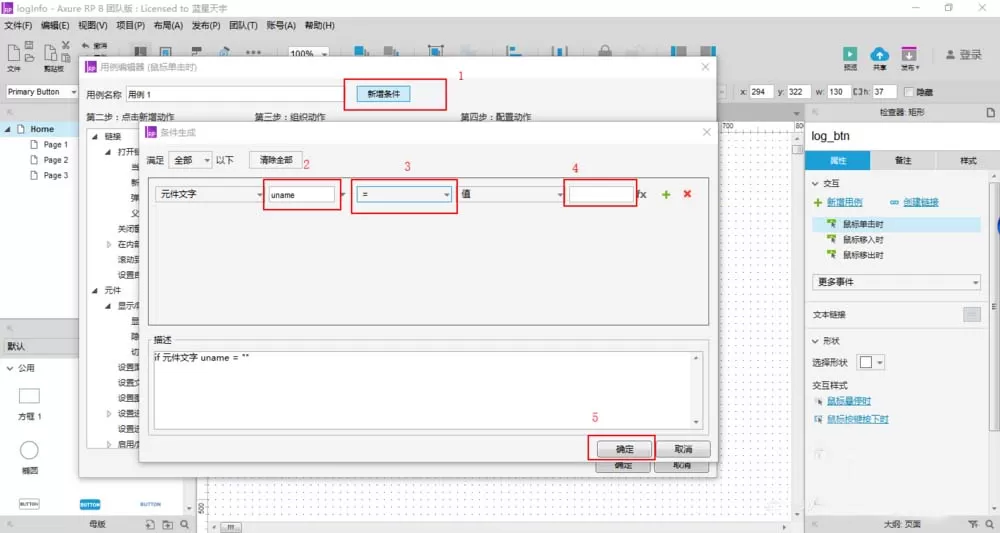Click the add folder icon in 母版 panel
Viewport: 1000px width, 533px height.
pos(167,524)
